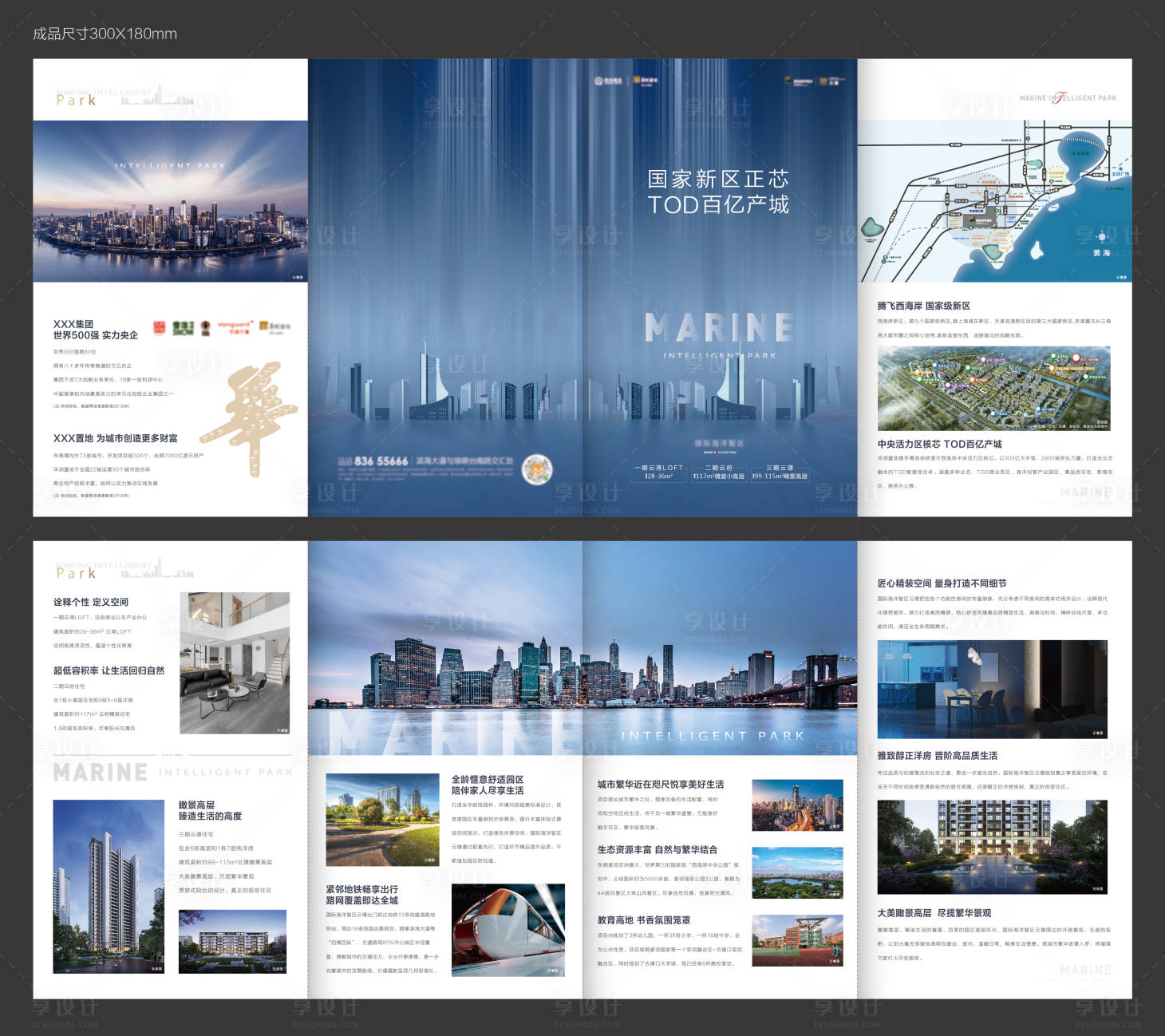Click the 腾飞西海岸 国家级新区 heading

coord(923,306)
